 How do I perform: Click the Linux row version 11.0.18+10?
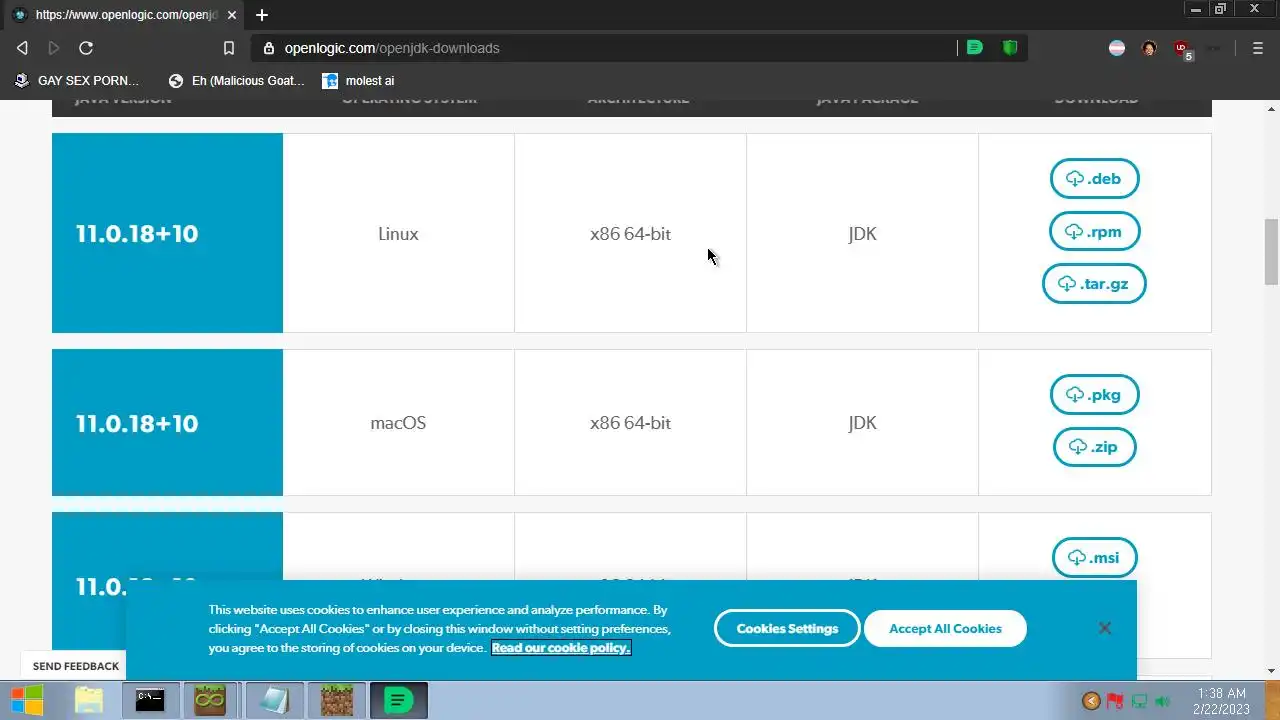coord(137,234)
